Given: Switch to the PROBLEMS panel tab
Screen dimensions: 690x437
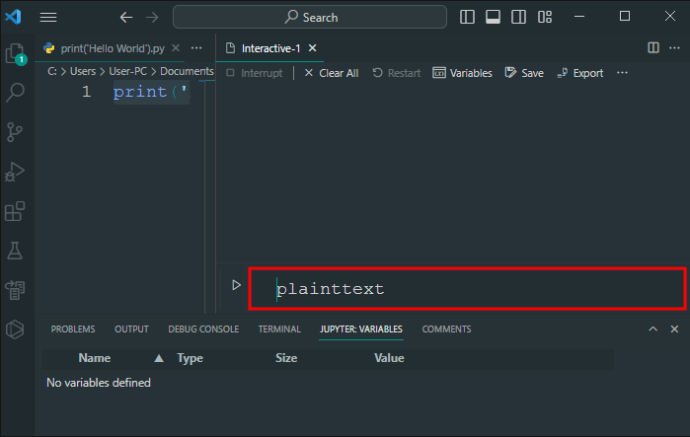Looking at the screenshot, I should pos(73,329).
